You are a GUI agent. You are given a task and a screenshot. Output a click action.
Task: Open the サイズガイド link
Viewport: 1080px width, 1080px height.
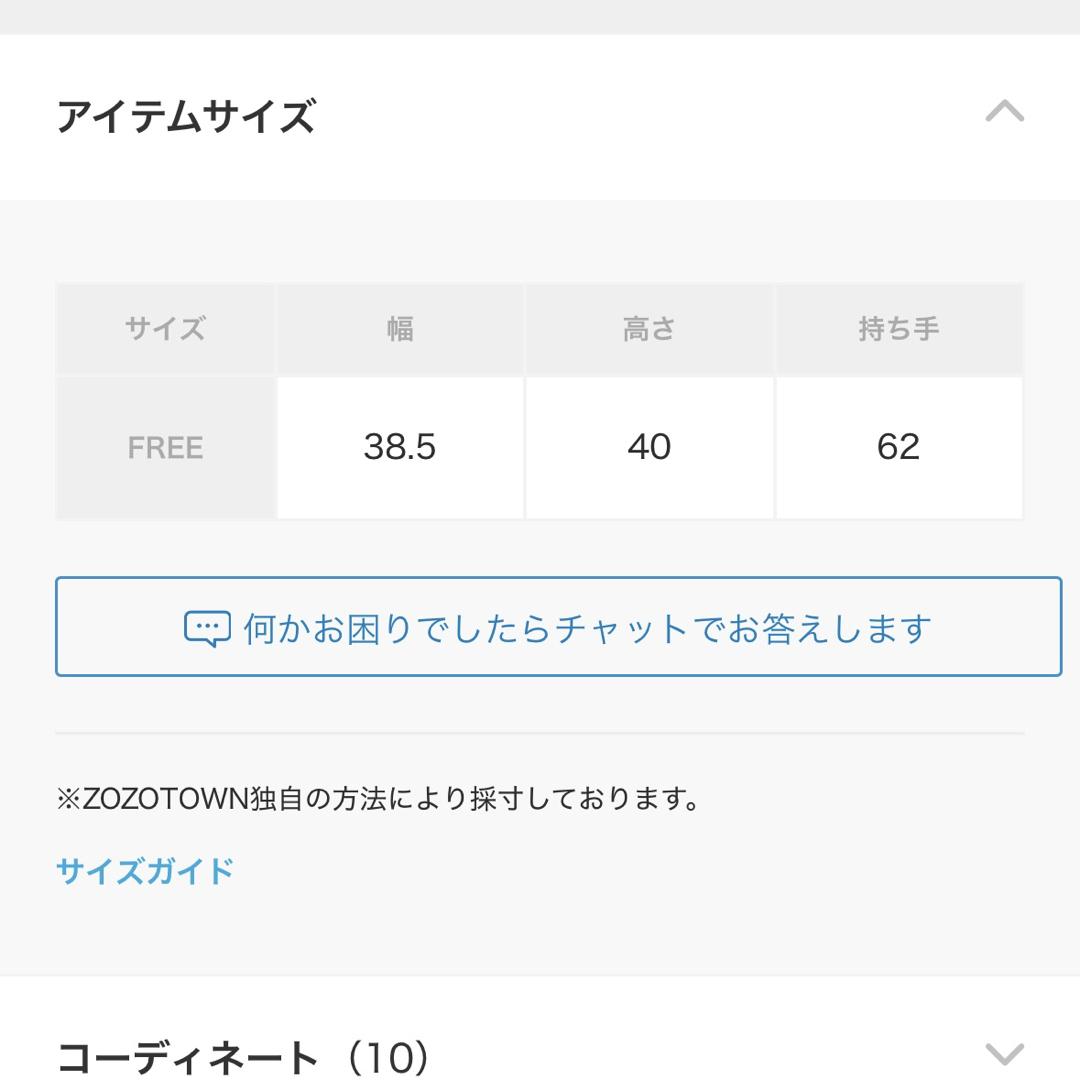(145, 871)
